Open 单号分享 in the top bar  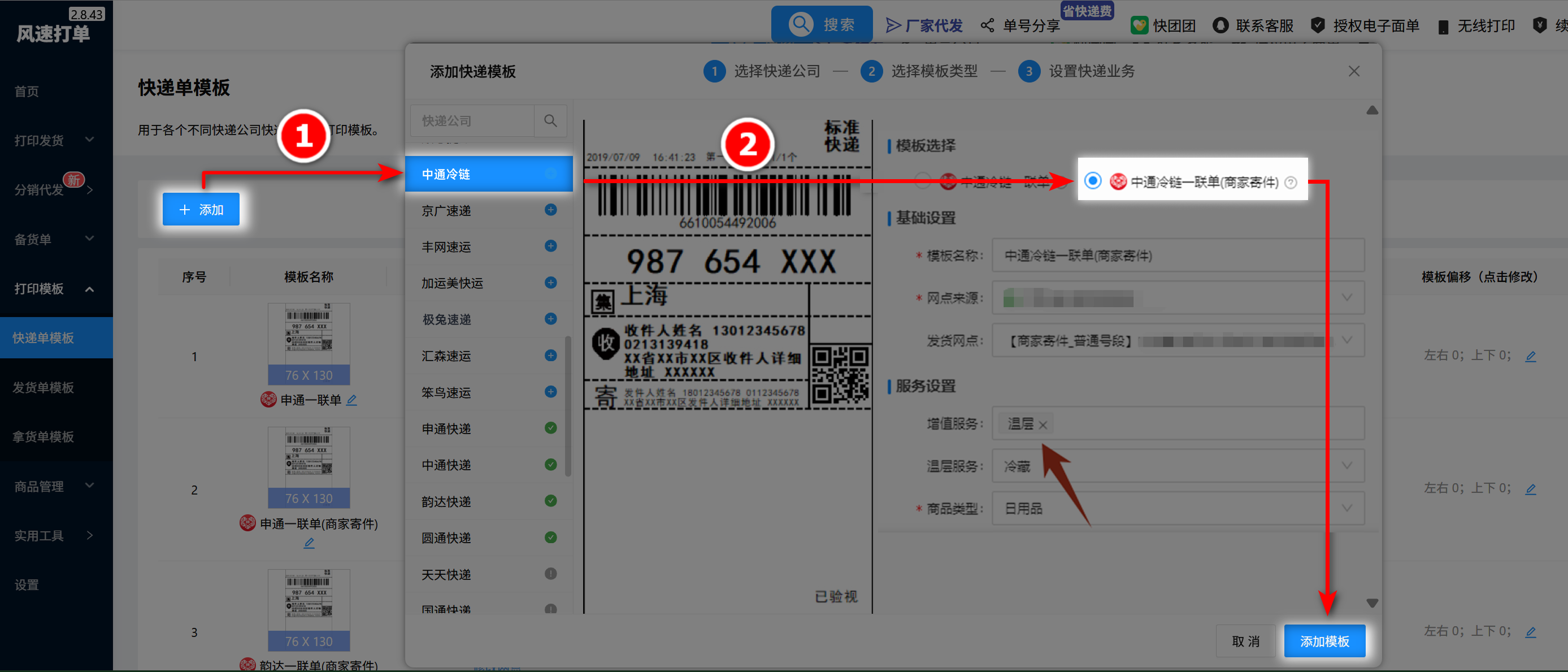[1021, 25]
